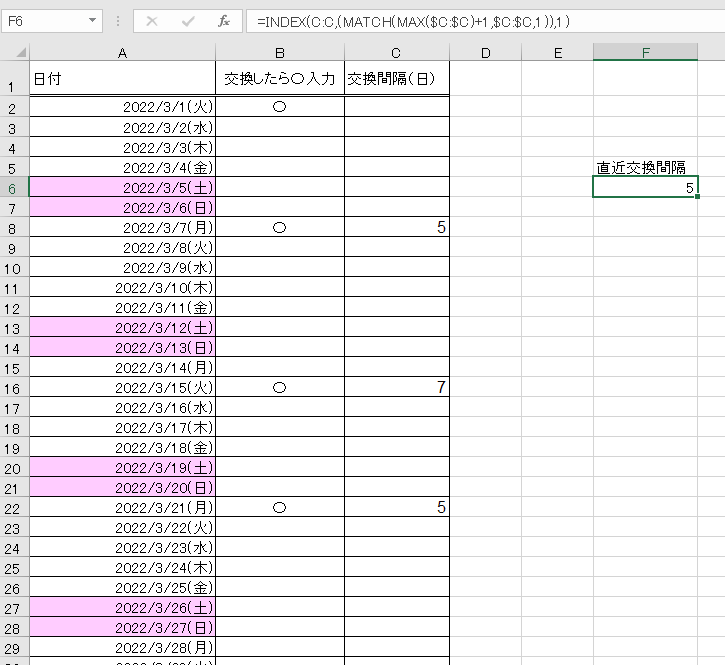Select column D header
Image resolution: width=725 pixels, height=665 pixels.
point(485,52)
